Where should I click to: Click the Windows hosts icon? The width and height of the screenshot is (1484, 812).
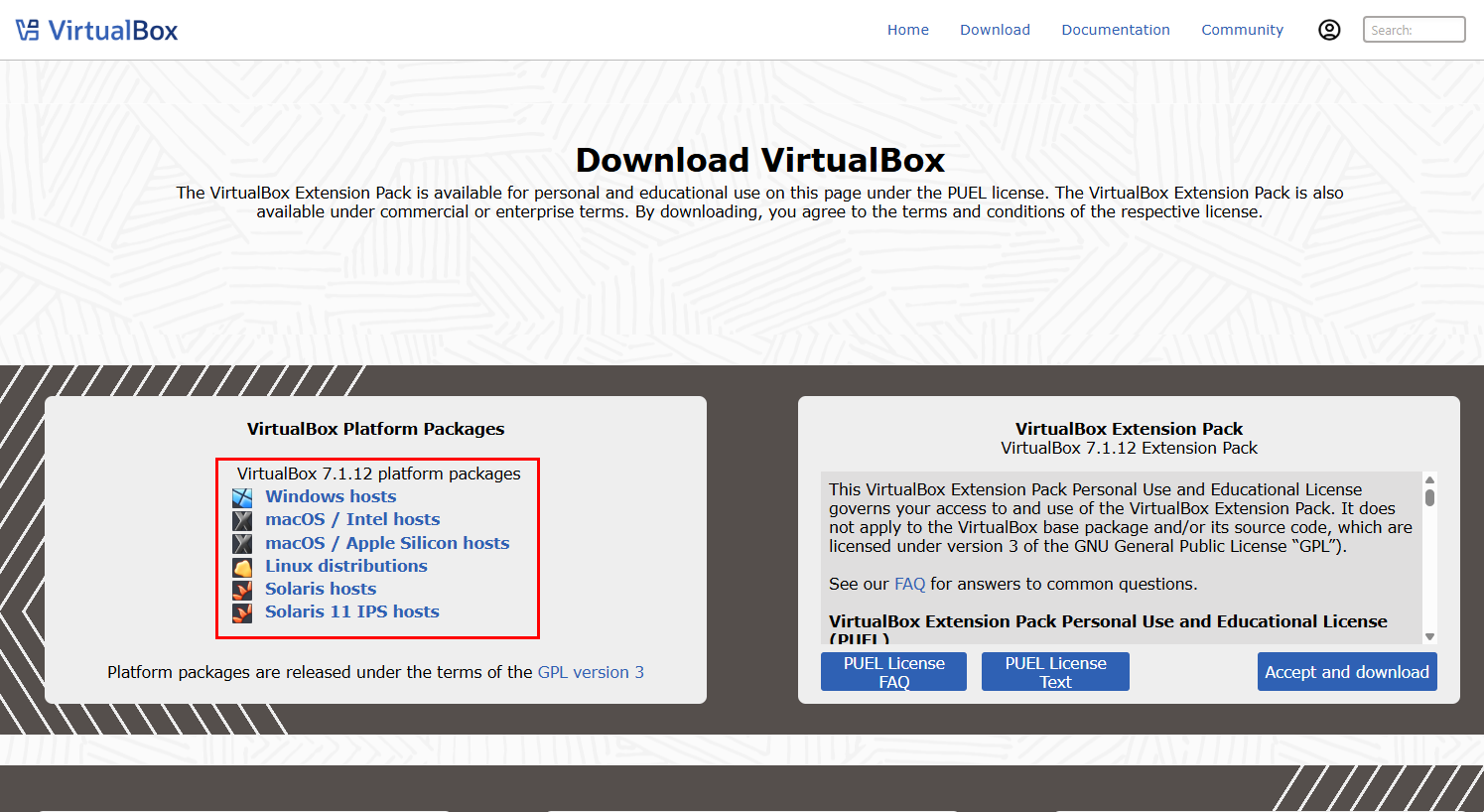[242, 497]
